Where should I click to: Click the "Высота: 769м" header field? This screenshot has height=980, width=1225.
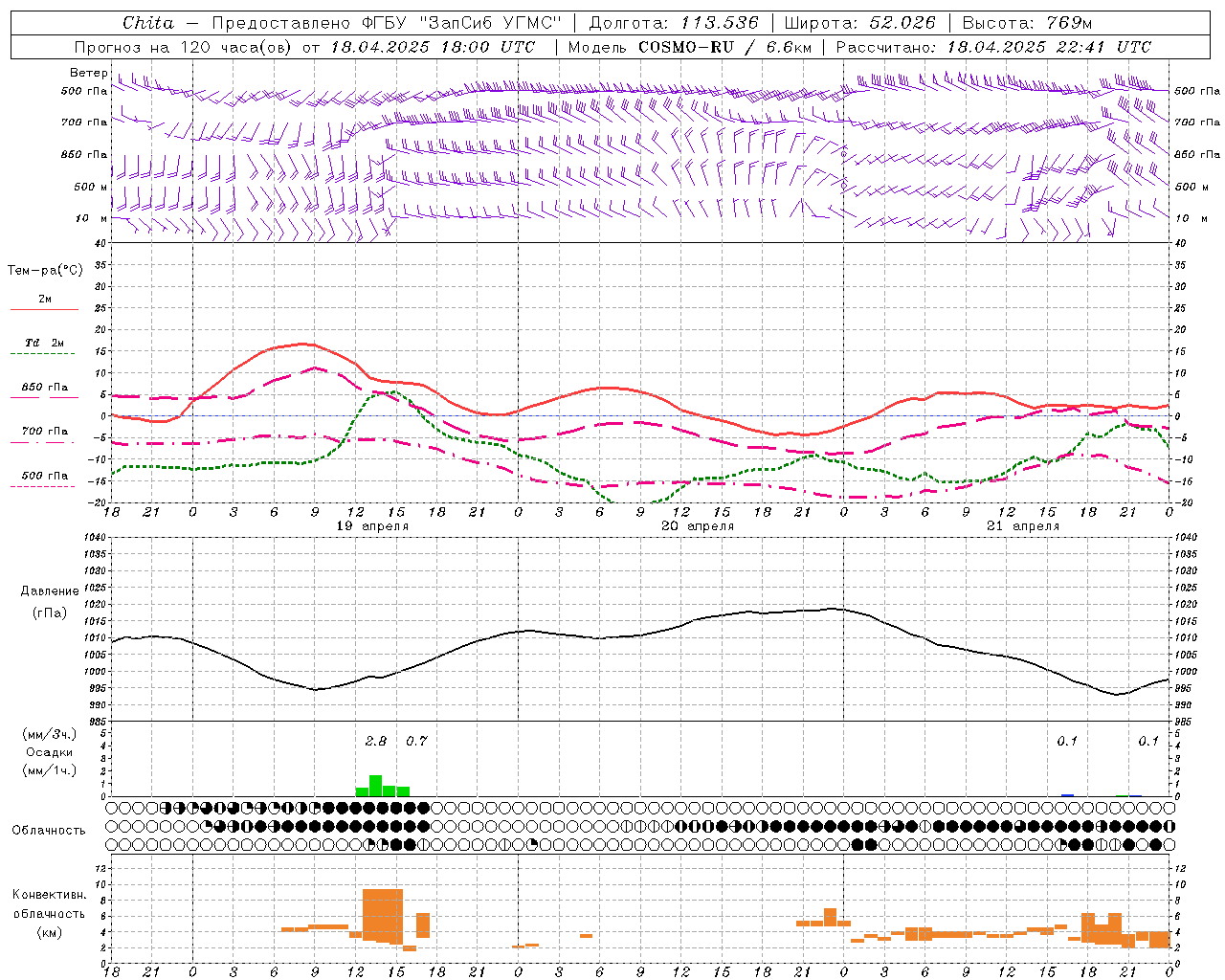1027,23
